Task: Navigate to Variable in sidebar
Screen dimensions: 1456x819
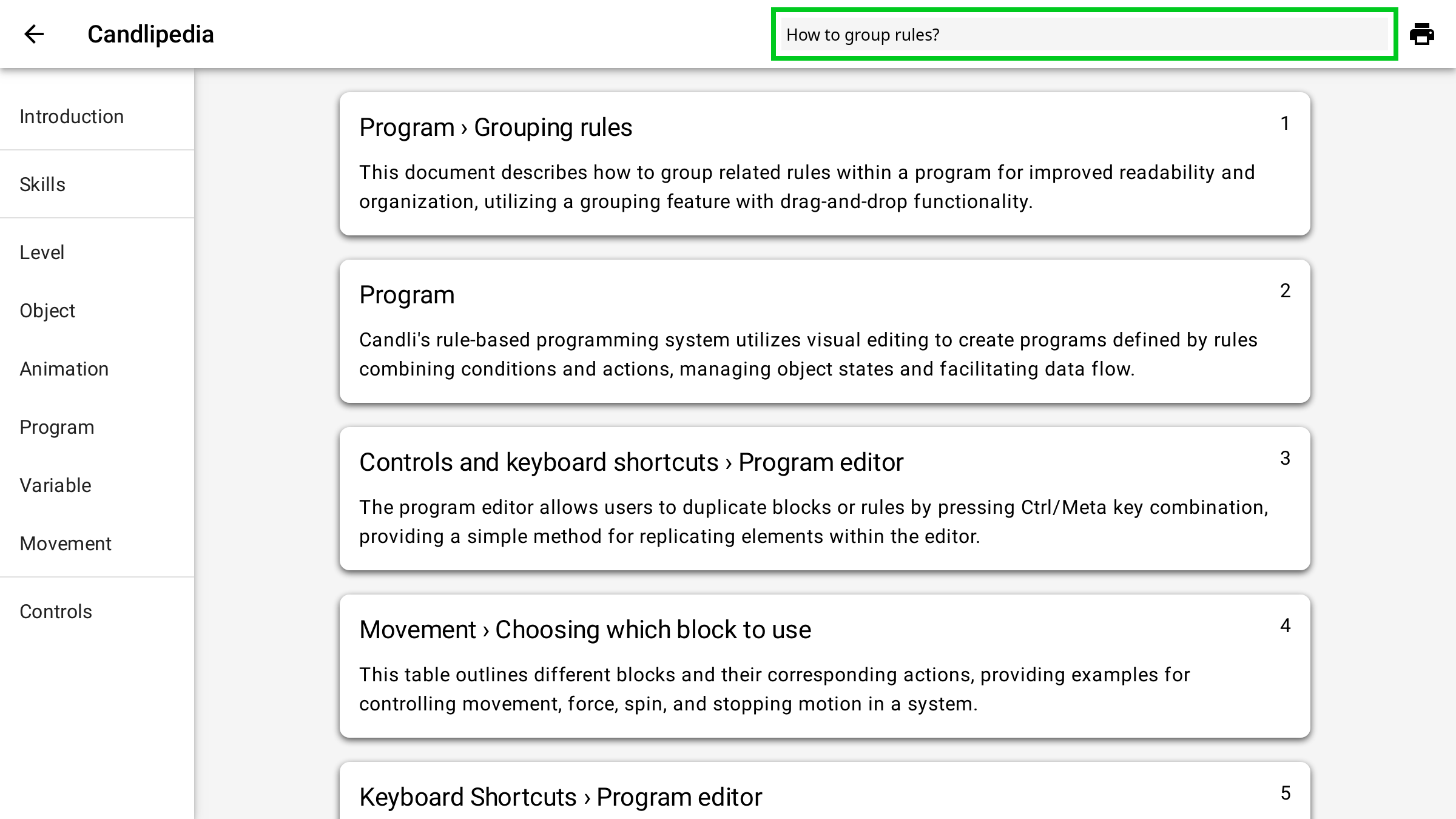Action: click(56, 485)
